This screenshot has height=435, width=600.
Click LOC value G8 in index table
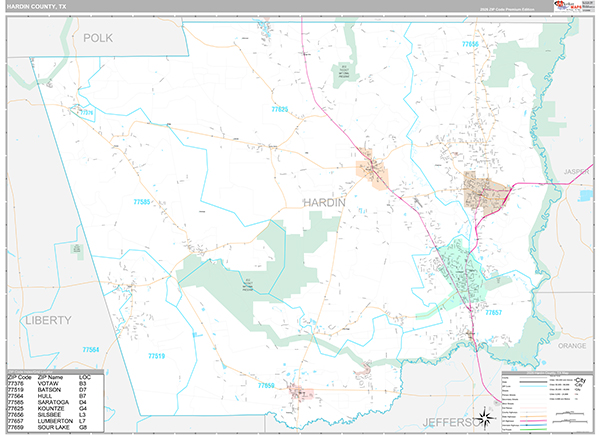coord(83,427)
